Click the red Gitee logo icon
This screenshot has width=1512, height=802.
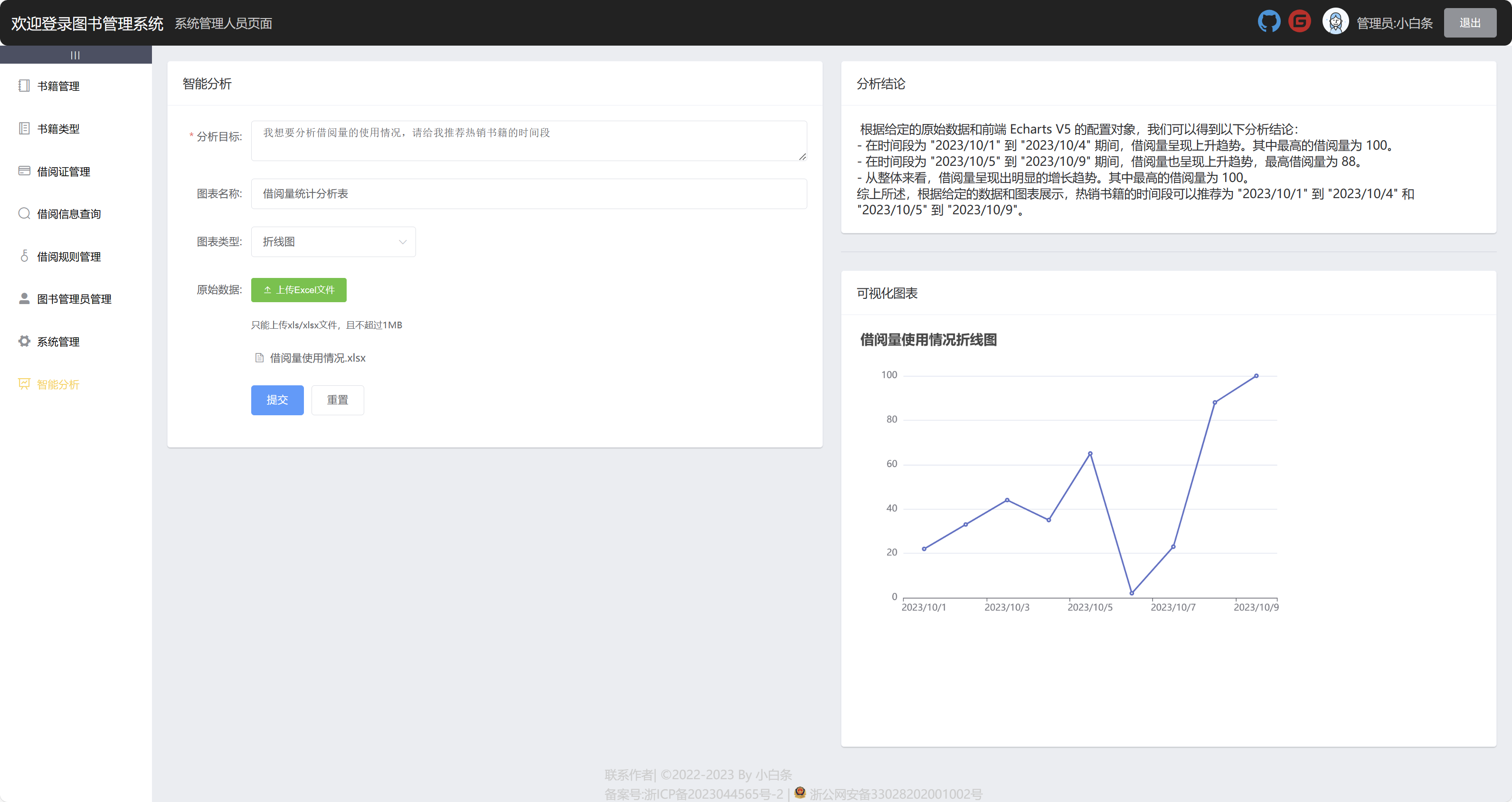1300,22
